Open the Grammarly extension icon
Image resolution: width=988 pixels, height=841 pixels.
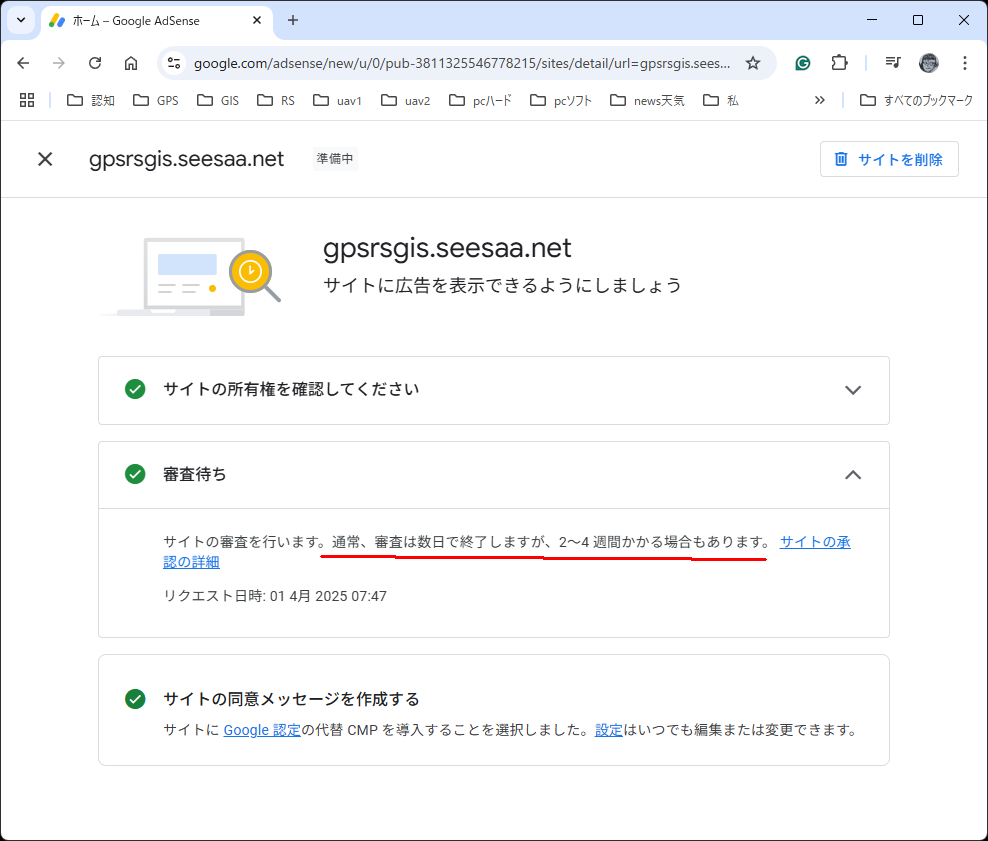click(803, 63)
